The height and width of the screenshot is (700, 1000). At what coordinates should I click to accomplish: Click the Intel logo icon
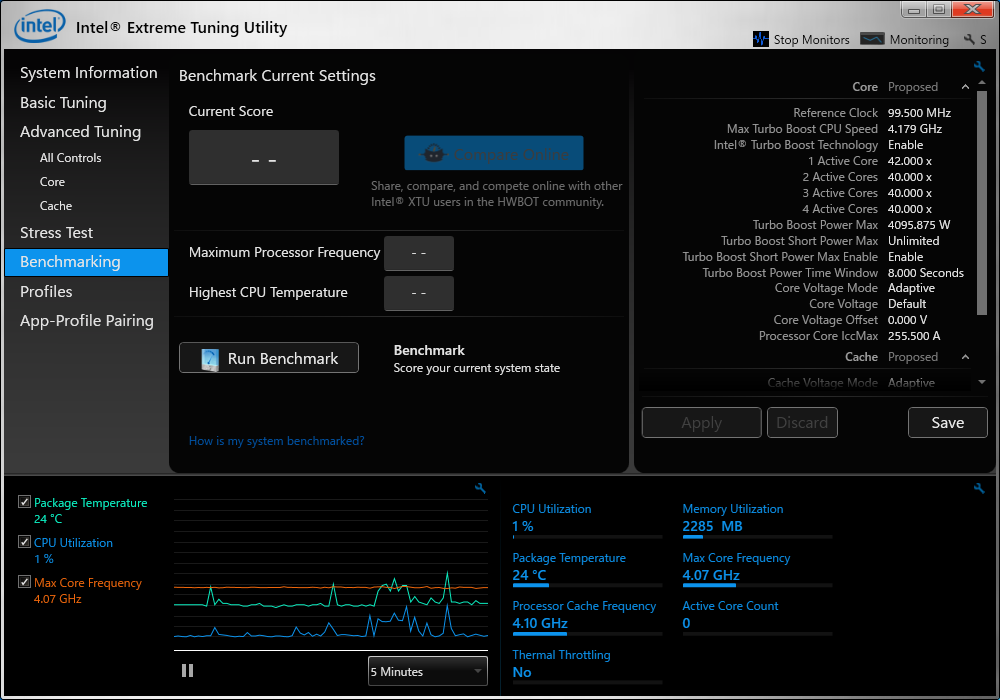tap(40, 26)
